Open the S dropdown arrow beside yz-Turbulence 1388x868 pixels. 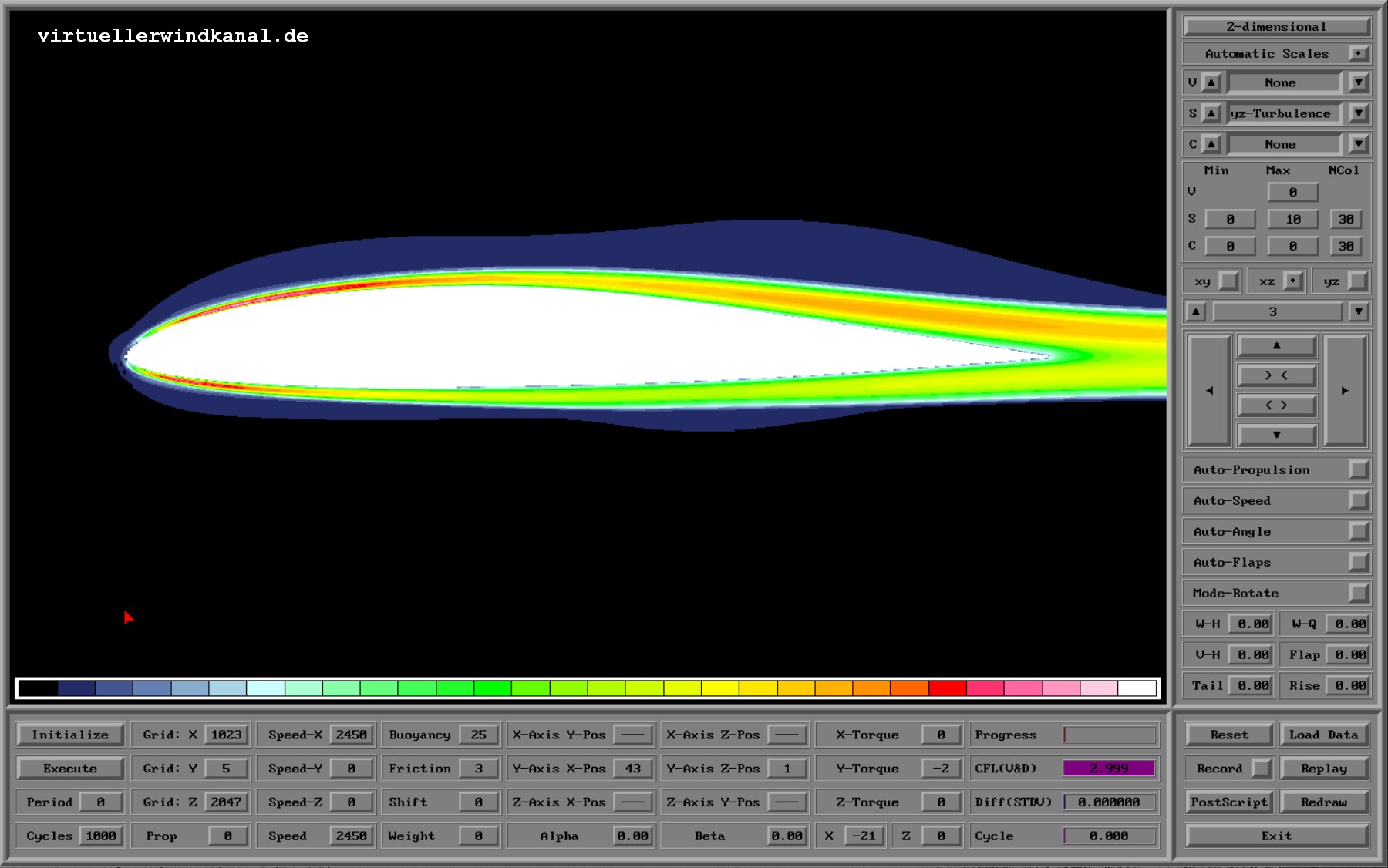pyautogui.click(x=1358, y=113)
